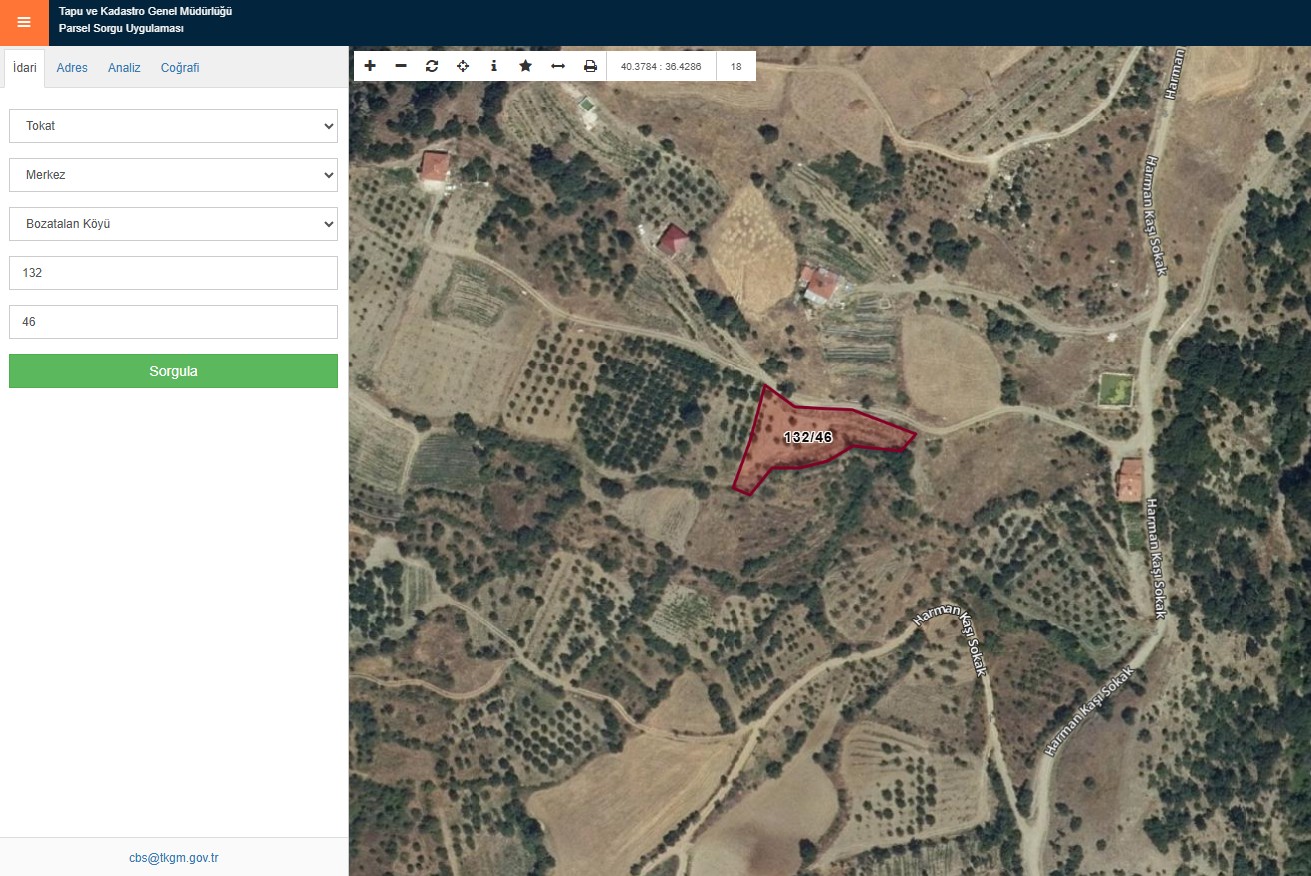1311x876 pixels.
Task: Click the cbs@tkgm.gov.tr email link
Action: click(174, 858)
